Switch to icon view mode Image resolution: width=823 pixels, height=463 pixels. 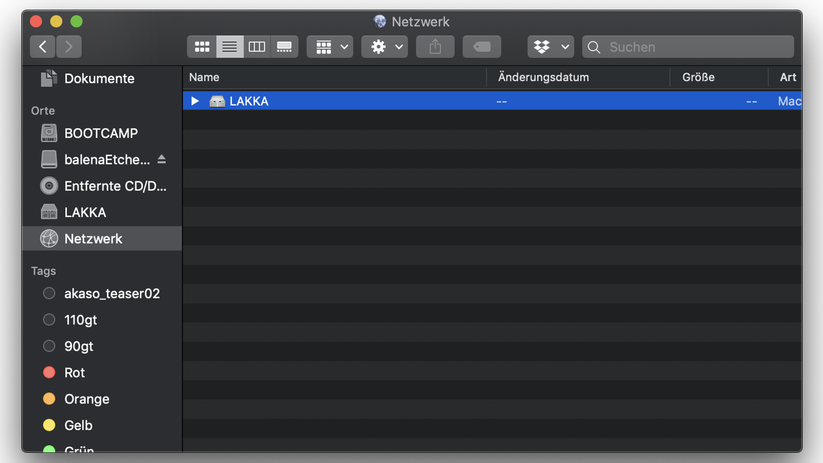pos(202,47)
